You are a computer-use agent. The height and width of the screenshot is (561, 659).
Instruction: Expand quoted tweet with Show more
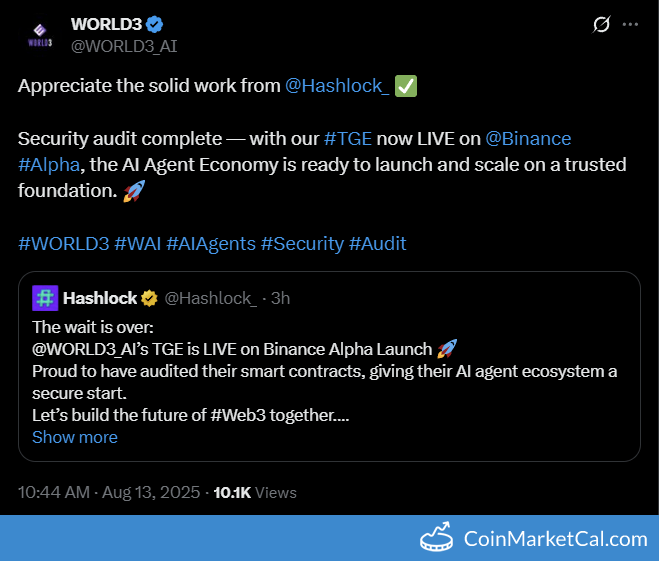(x=75, y=437)
